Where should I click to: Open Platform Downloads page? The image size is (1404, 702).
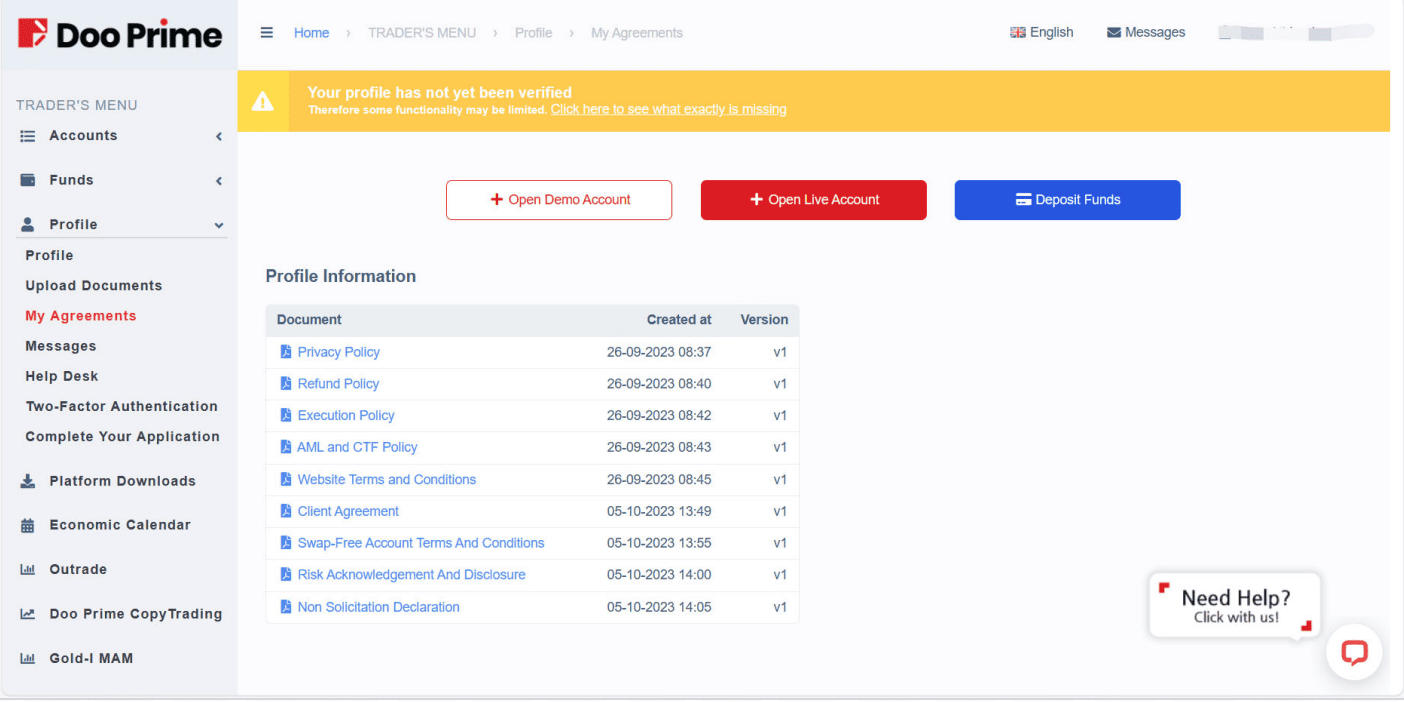(x=122, y=481)
